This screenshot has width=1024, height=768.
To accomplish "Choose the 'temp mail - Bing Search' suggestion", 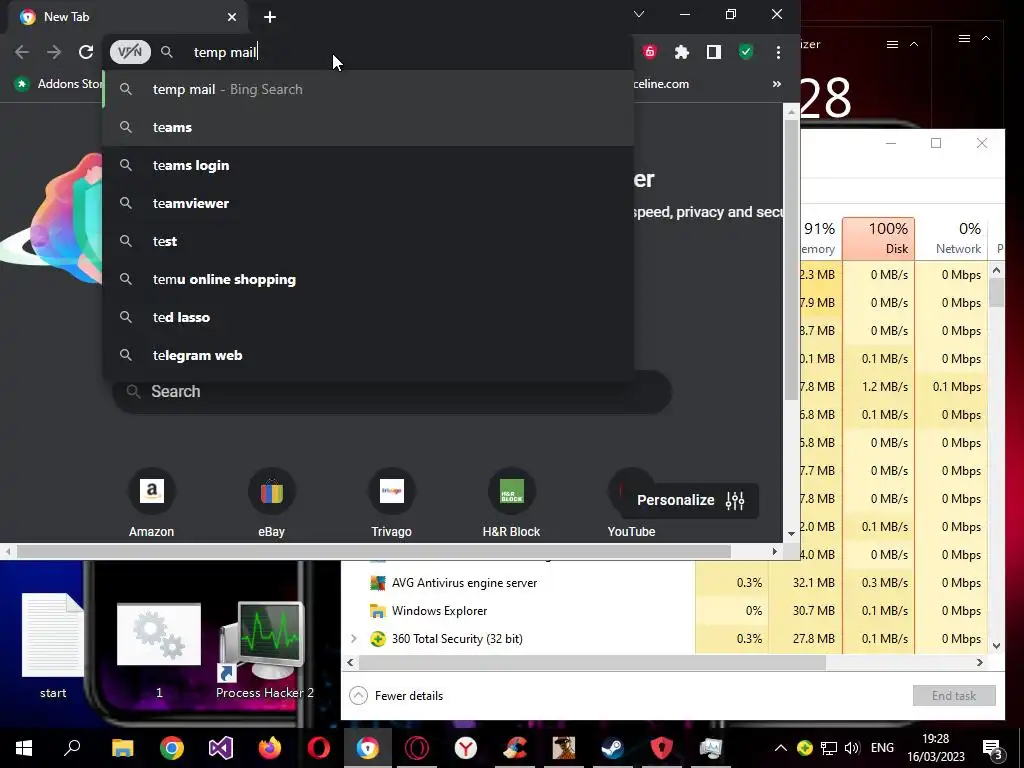I will (368, 89).
